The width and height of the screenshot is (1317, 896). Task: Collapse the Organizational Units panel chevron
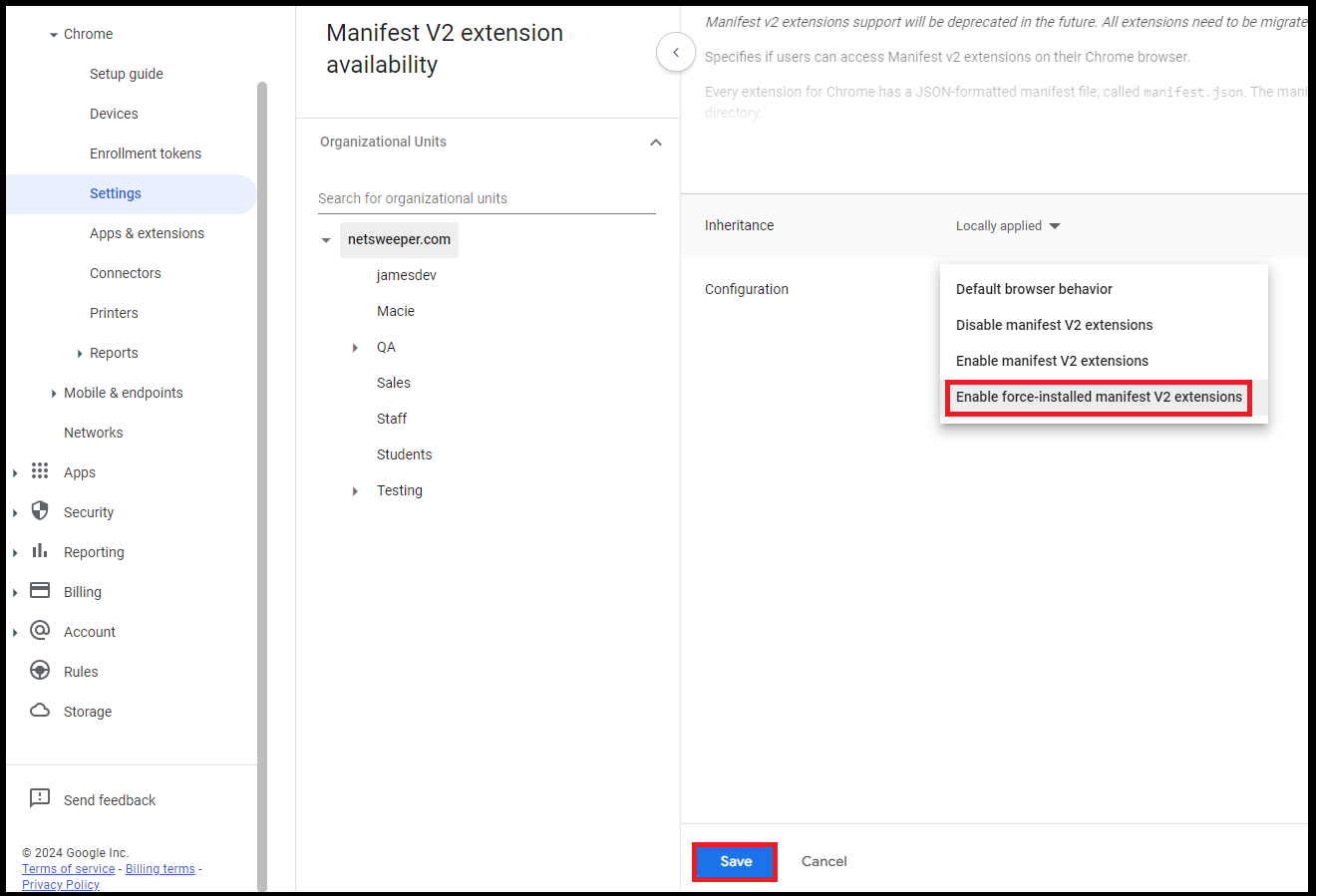656,143
